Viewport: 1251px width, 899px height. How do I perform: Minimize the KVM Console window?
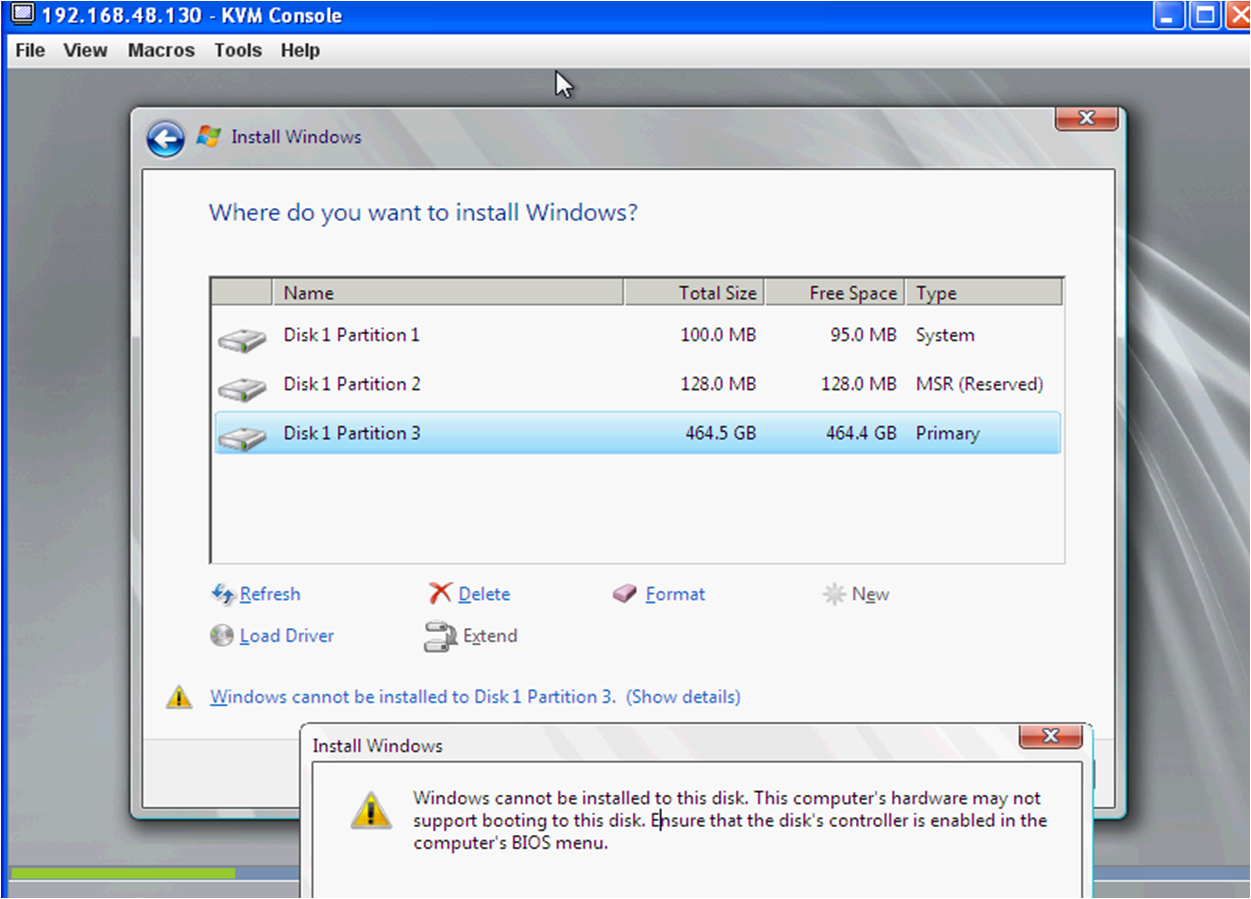(1170, 15)
